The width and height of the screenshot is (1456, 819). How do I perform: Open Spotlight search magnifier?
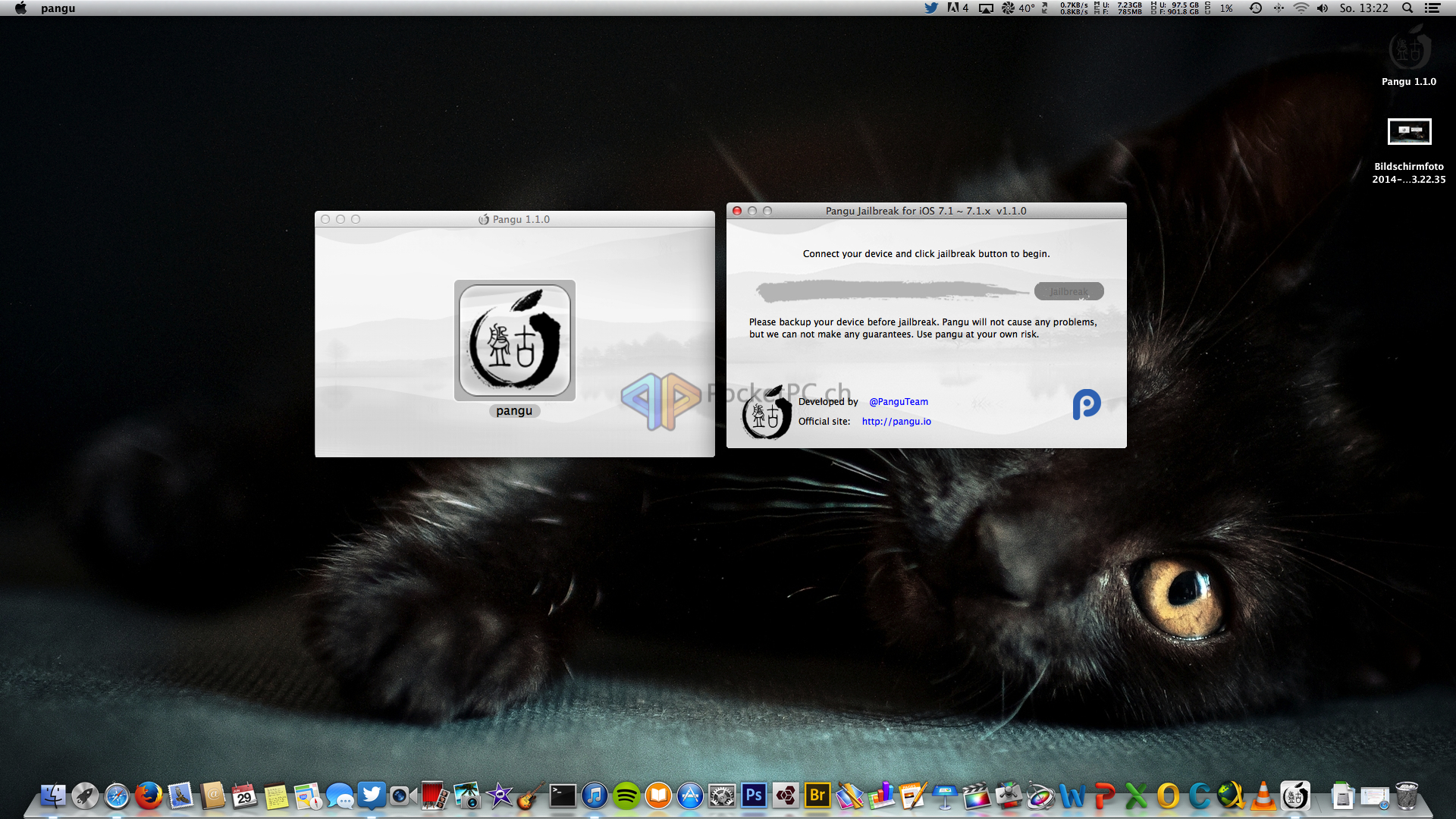point(1407,8)
